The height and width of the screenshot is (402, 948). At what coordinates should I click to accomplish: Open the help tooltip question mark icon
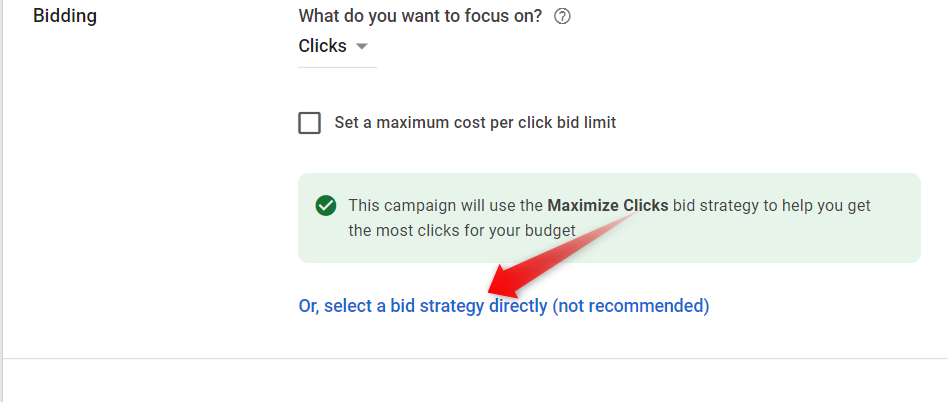click(x=562, y=16)
